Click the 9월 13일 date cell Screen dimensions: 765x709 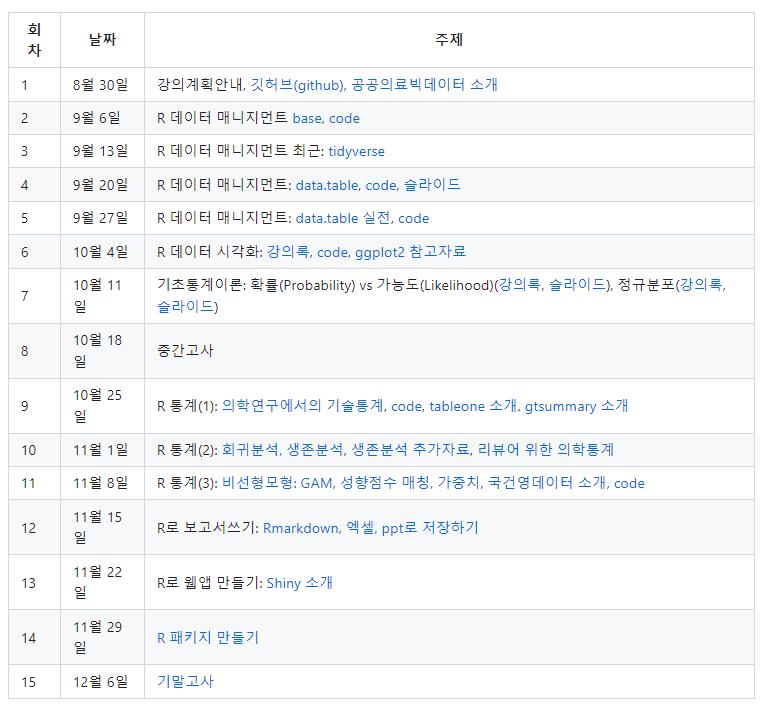100,151
